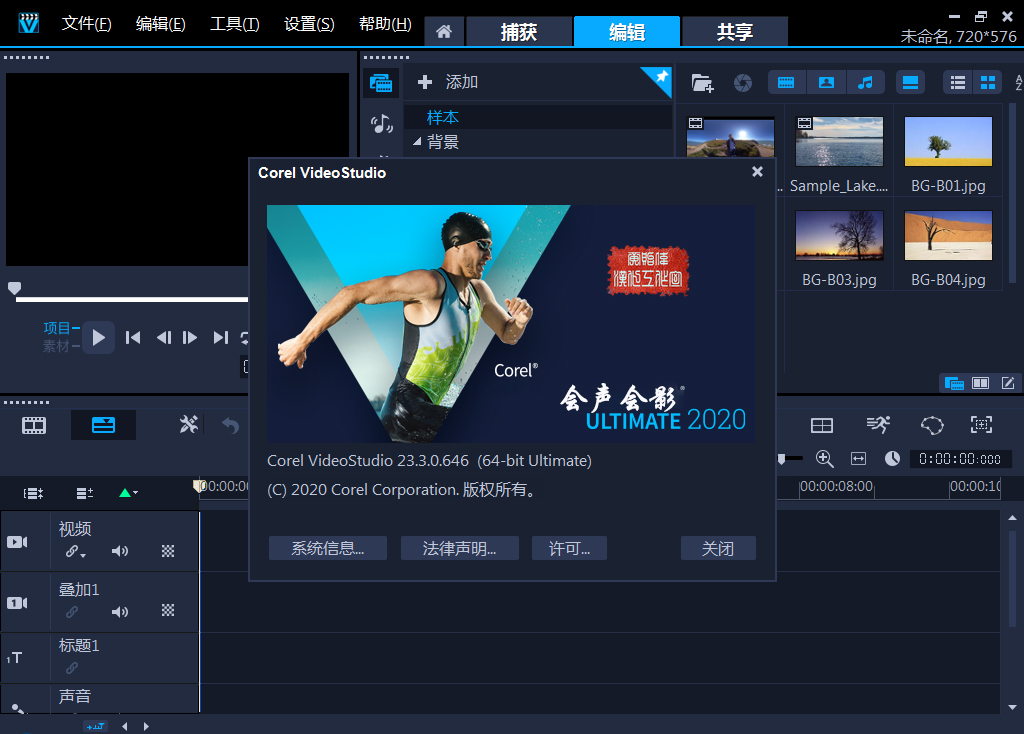1024x734 pixels.
Task: Open the 编辑(E) menu
Action: pos(161,24)
